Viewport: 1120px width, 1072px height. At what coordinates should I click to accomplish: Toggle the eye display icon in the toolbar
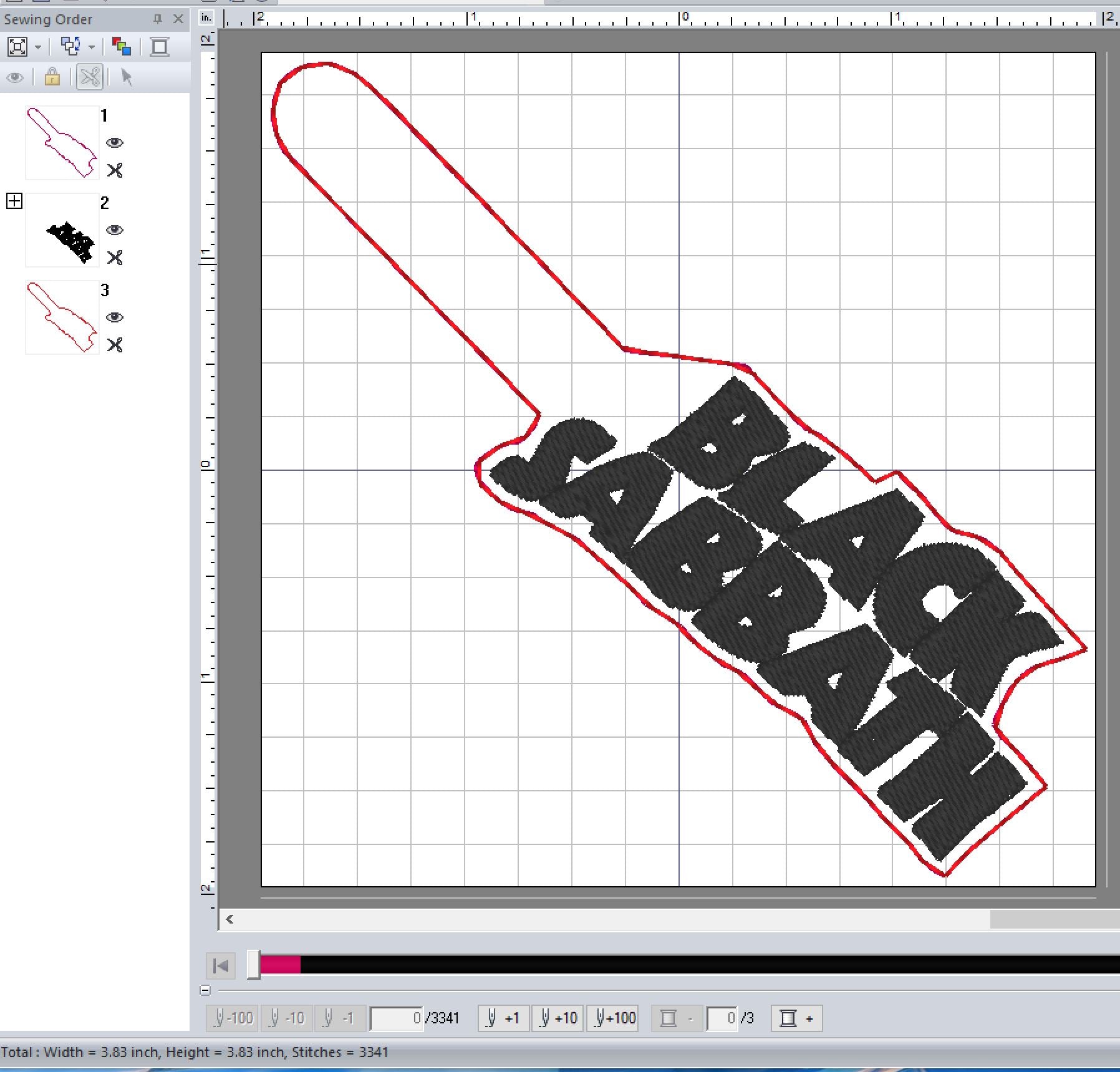point(15,78)
